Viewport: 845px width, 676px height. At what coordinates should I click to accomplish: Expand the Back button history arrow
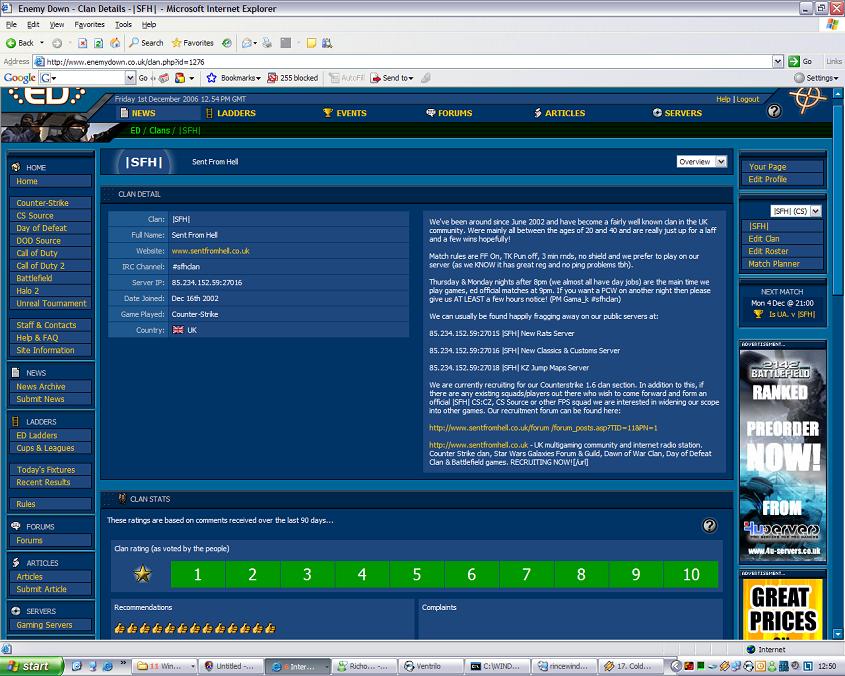click(42, 43)
